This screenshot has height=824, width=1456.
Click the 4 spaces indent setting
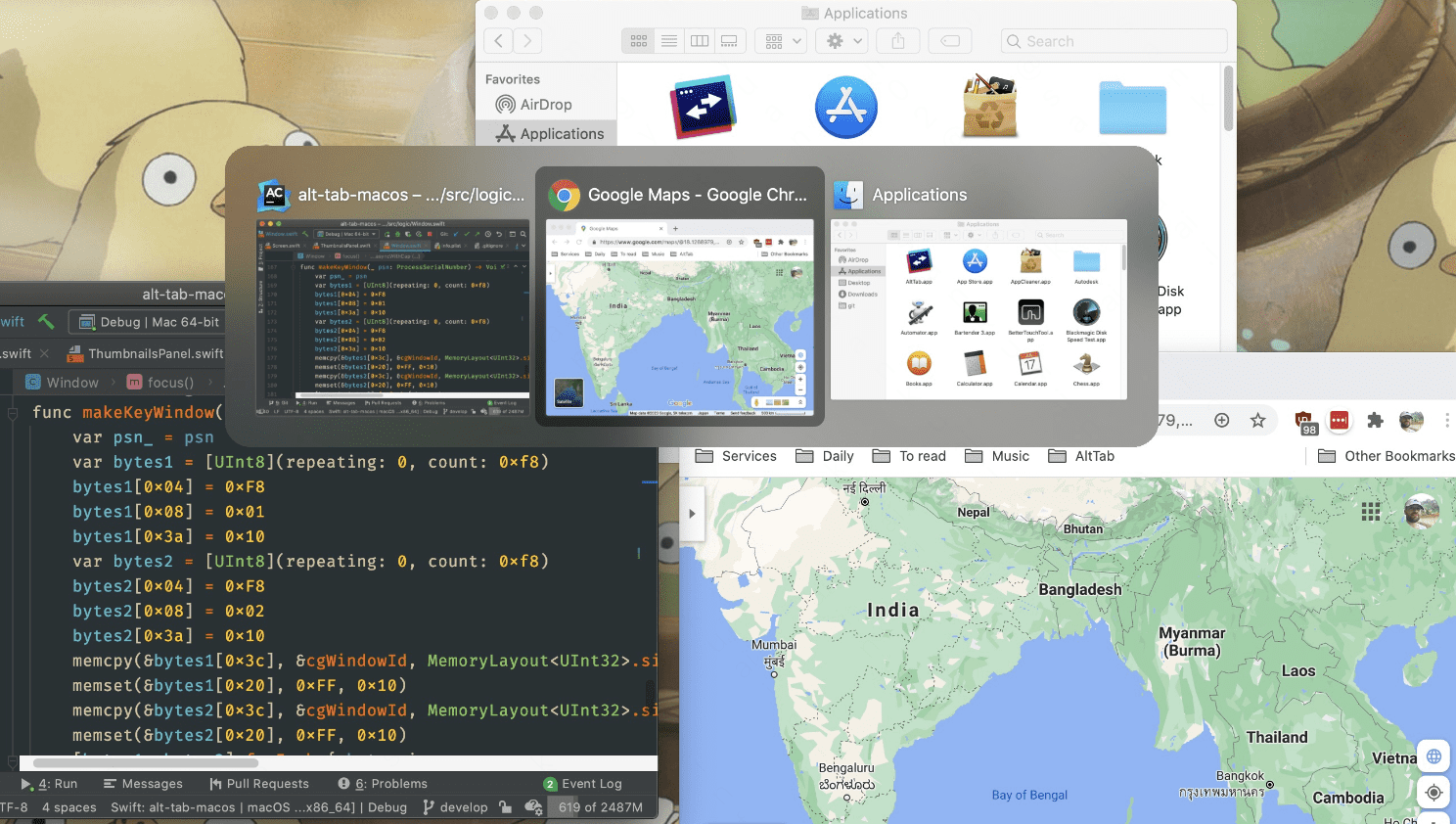tap(68, 807)
